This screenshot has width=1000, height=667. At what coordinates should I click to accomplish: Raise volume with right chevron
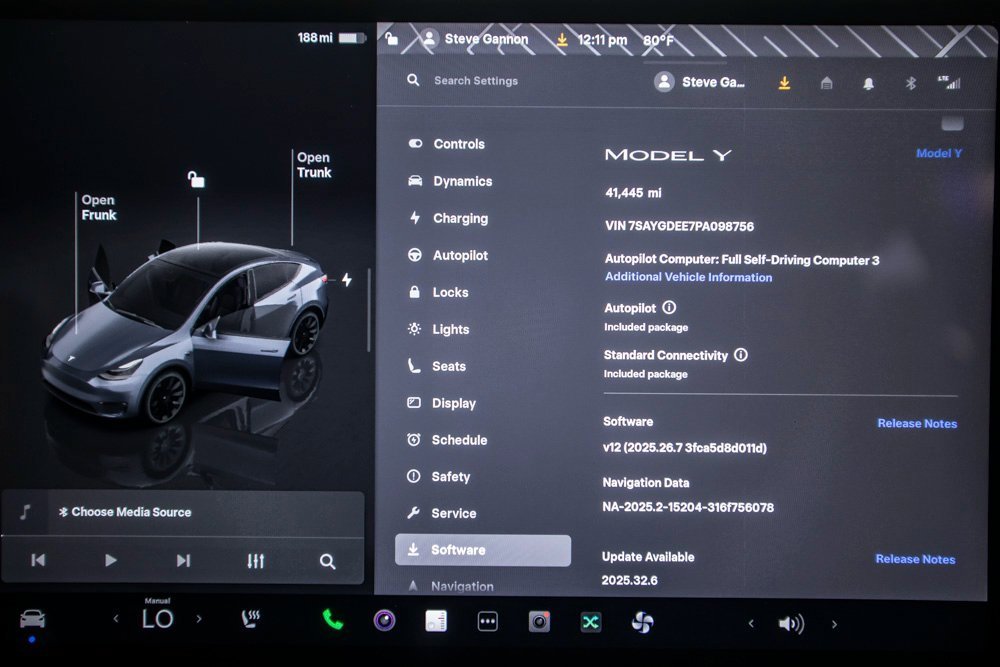pyautogui.click(x=834, y=624)
